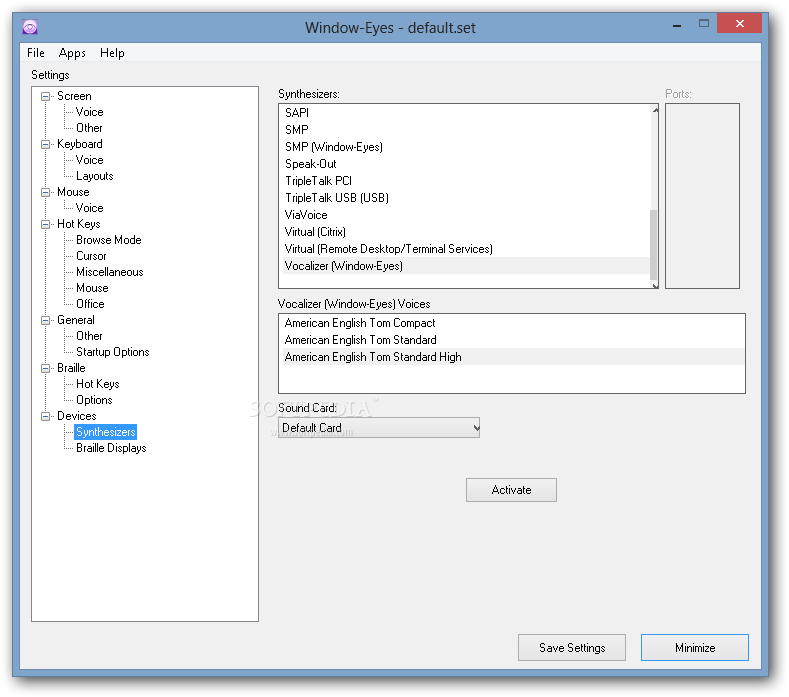The image size is (789, 697).
Task: Select Braille Displays tree item
Action: 111,448
